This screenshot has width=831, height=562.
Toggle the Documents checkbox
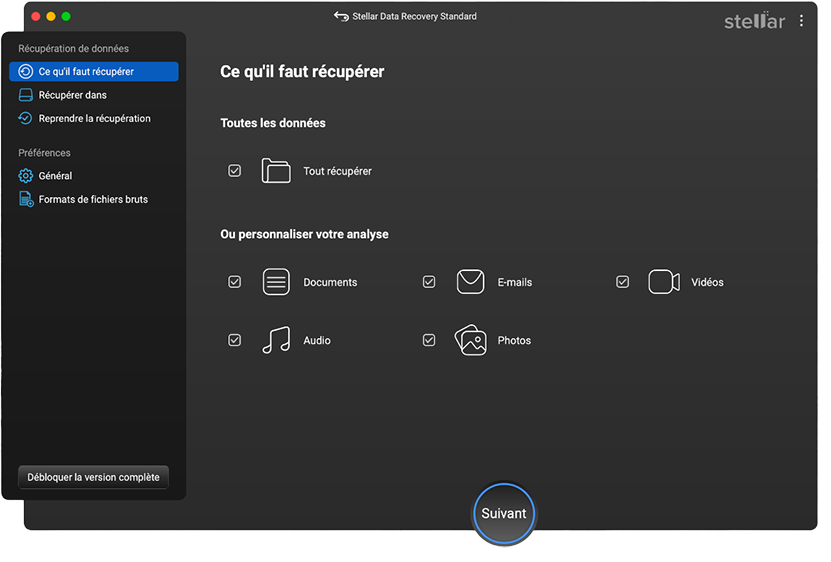(235, 282)
